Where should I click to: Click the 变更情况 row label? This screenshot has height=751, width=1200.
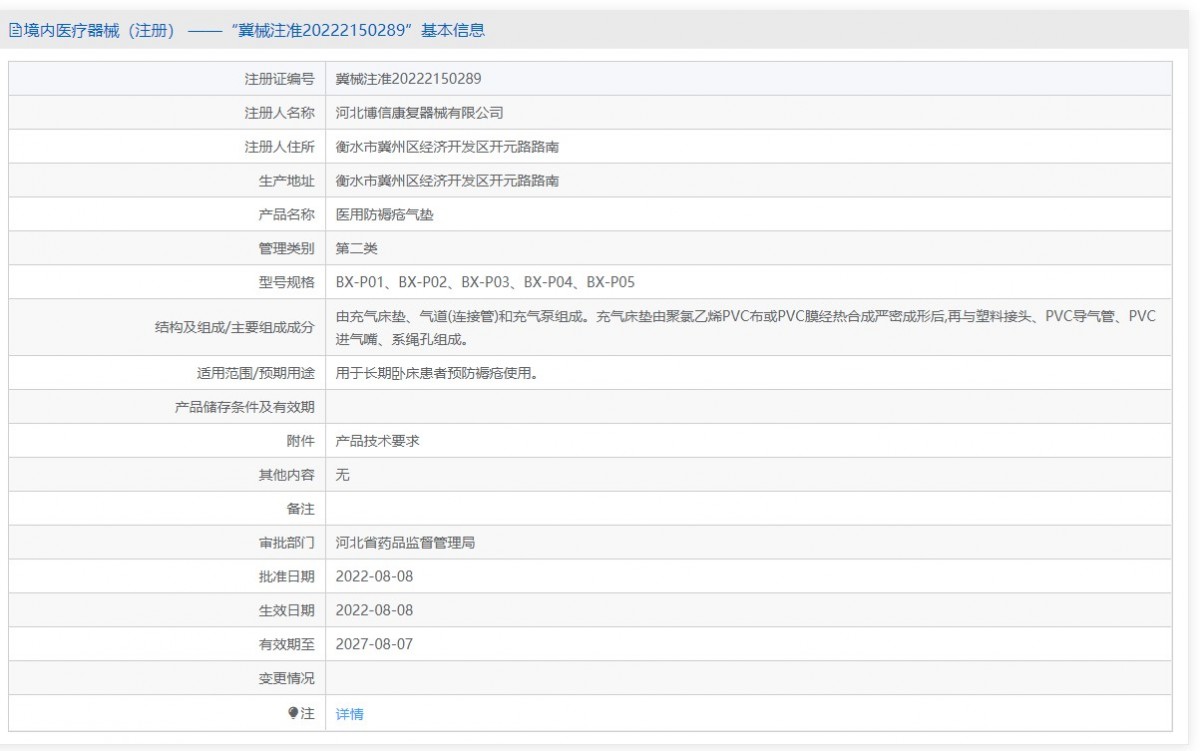coord(286,679)
